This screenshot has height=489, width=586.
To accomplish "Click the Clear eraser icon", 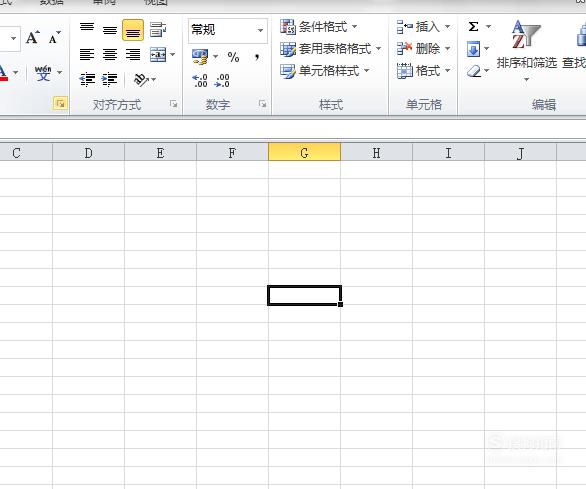I will [x=474, y=71].
